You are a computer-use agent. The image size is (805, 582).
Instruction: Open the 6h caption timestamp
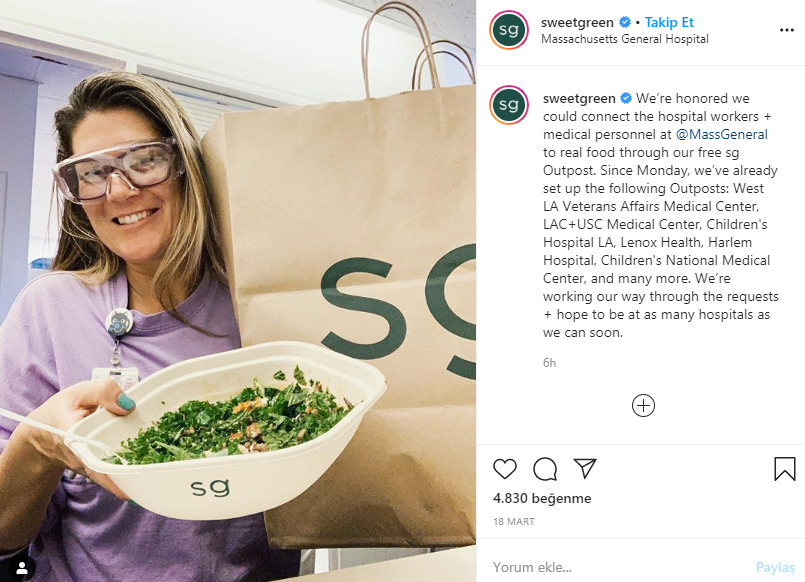tap(549, 363)
